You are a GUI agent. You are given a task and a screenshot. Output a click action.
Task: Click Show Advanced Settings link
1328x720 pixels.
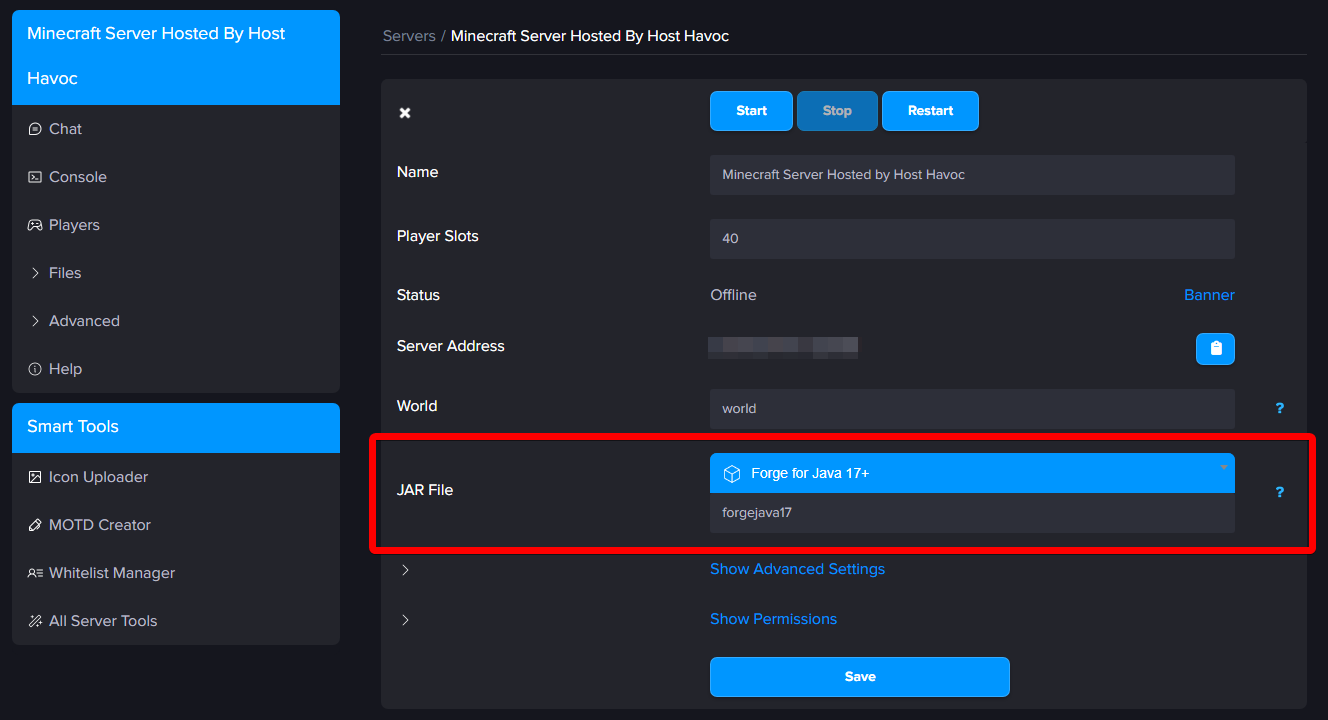[x=797, y=569]
